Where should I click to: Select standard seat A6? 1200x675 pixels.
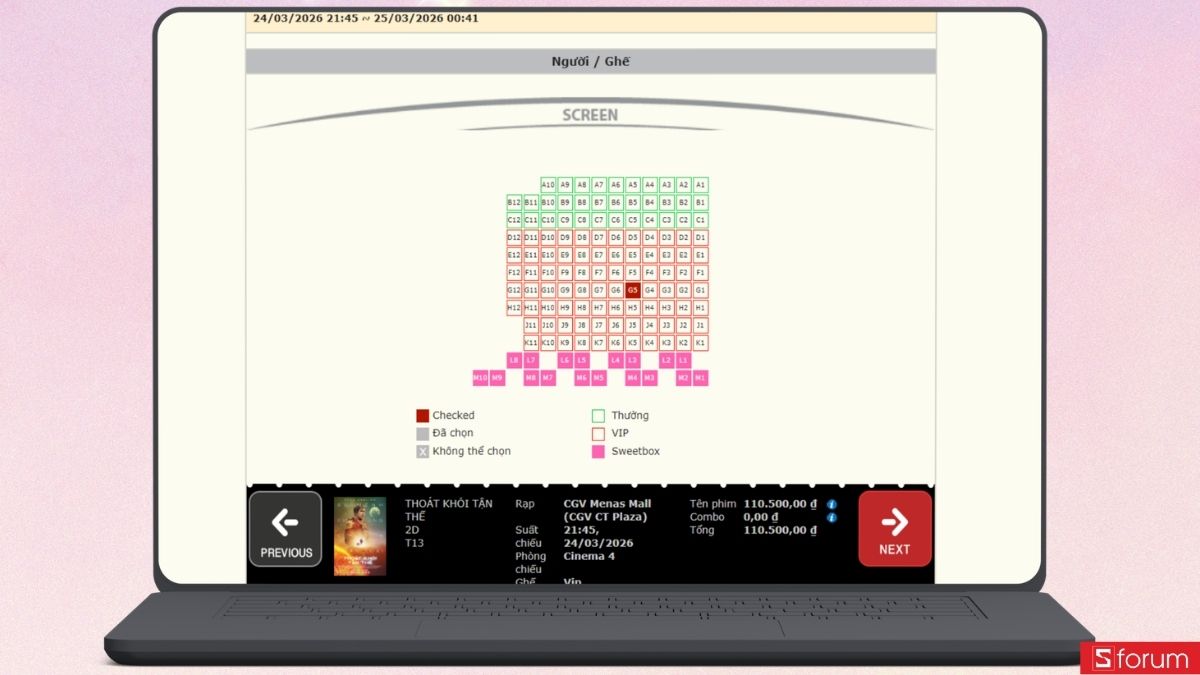point(616,185)
